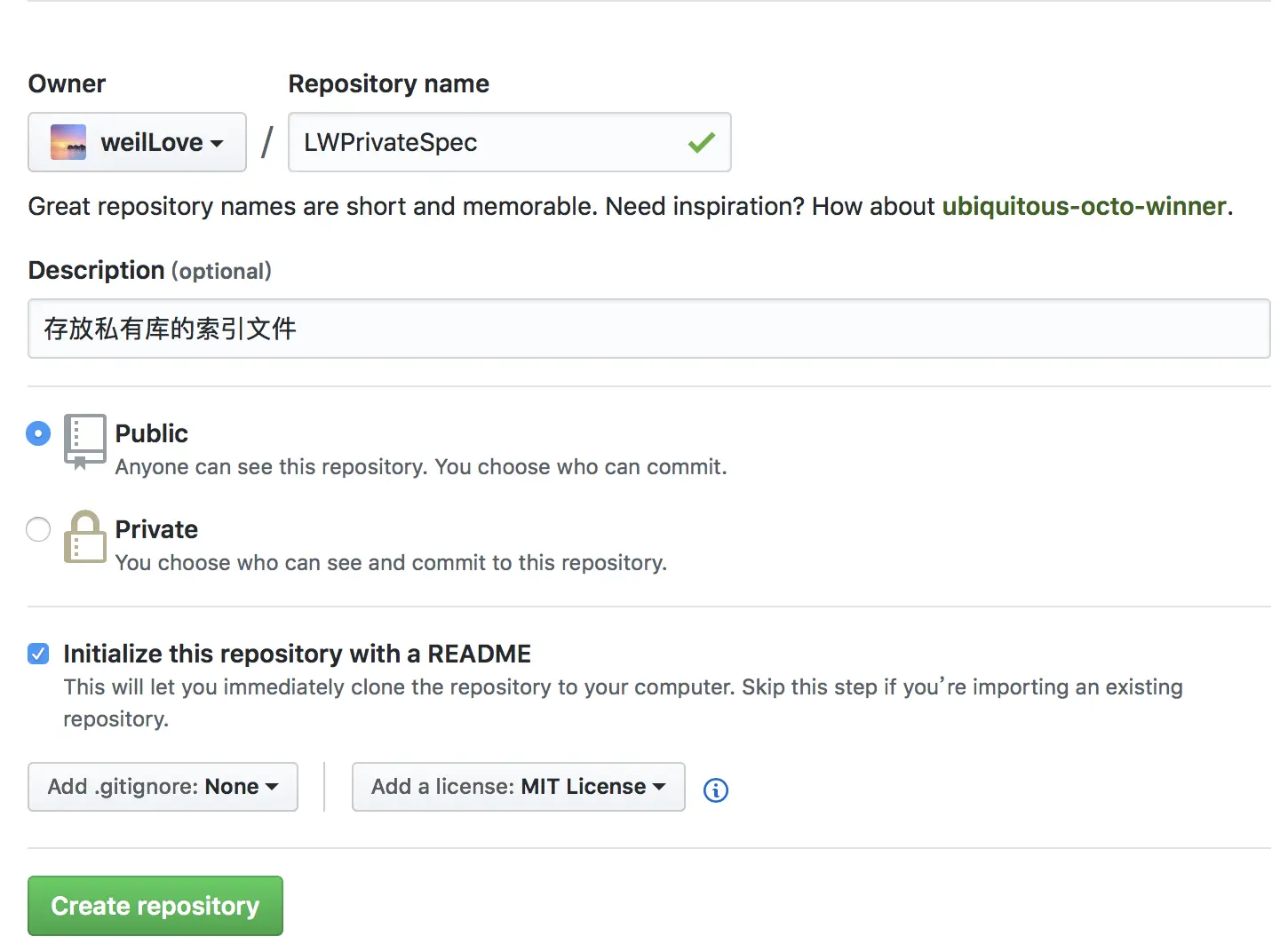
Task: Select the Private radio button
Action: [x=38, y=529]
